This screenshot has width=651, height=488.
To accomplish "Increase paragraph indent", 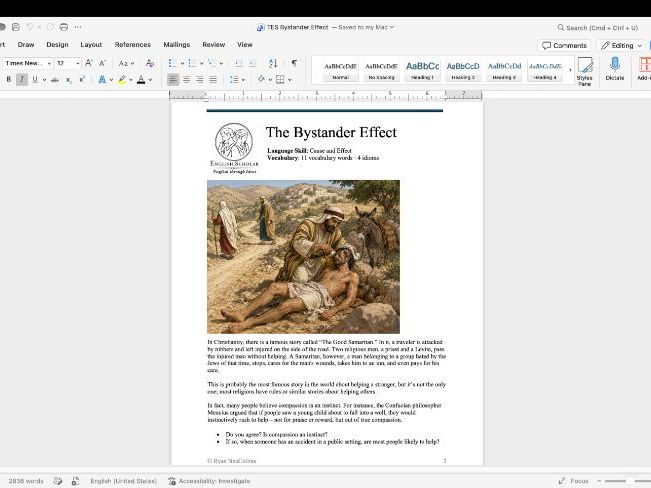I will click(x=252, y=63).
